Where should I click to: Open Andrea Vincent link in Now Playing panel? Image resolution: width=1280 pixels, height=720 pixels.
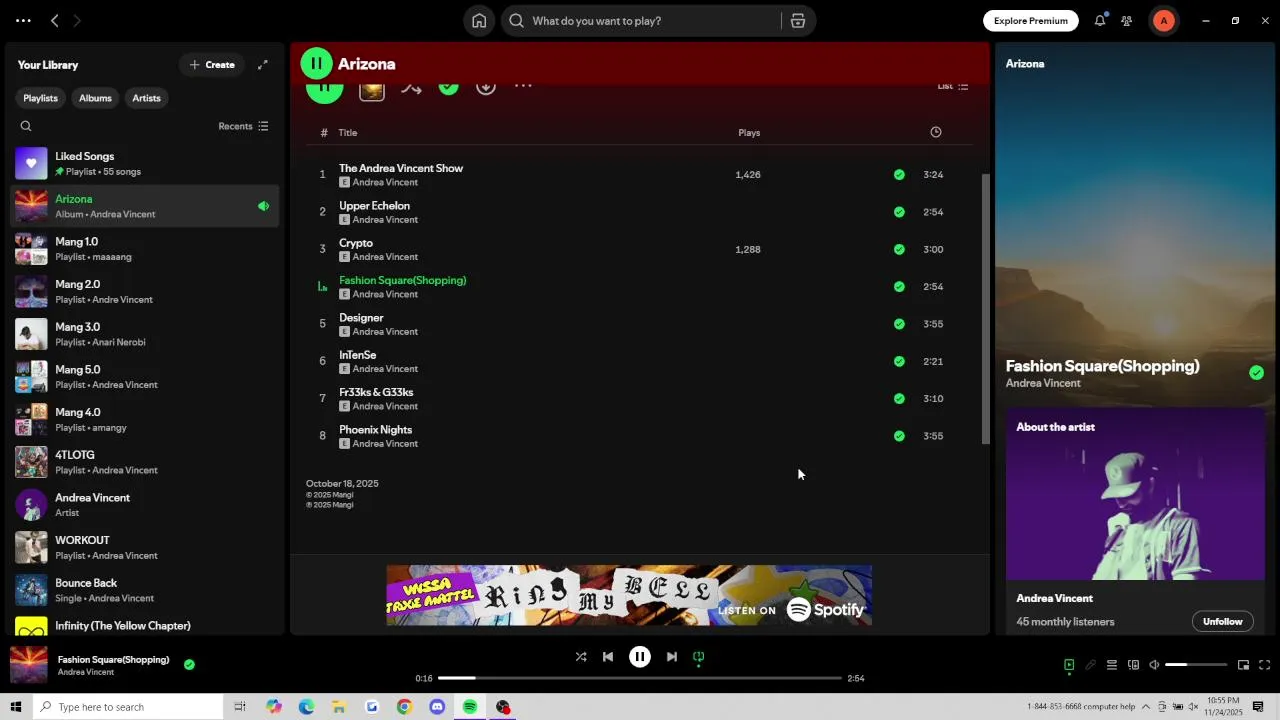point(1043,384)
